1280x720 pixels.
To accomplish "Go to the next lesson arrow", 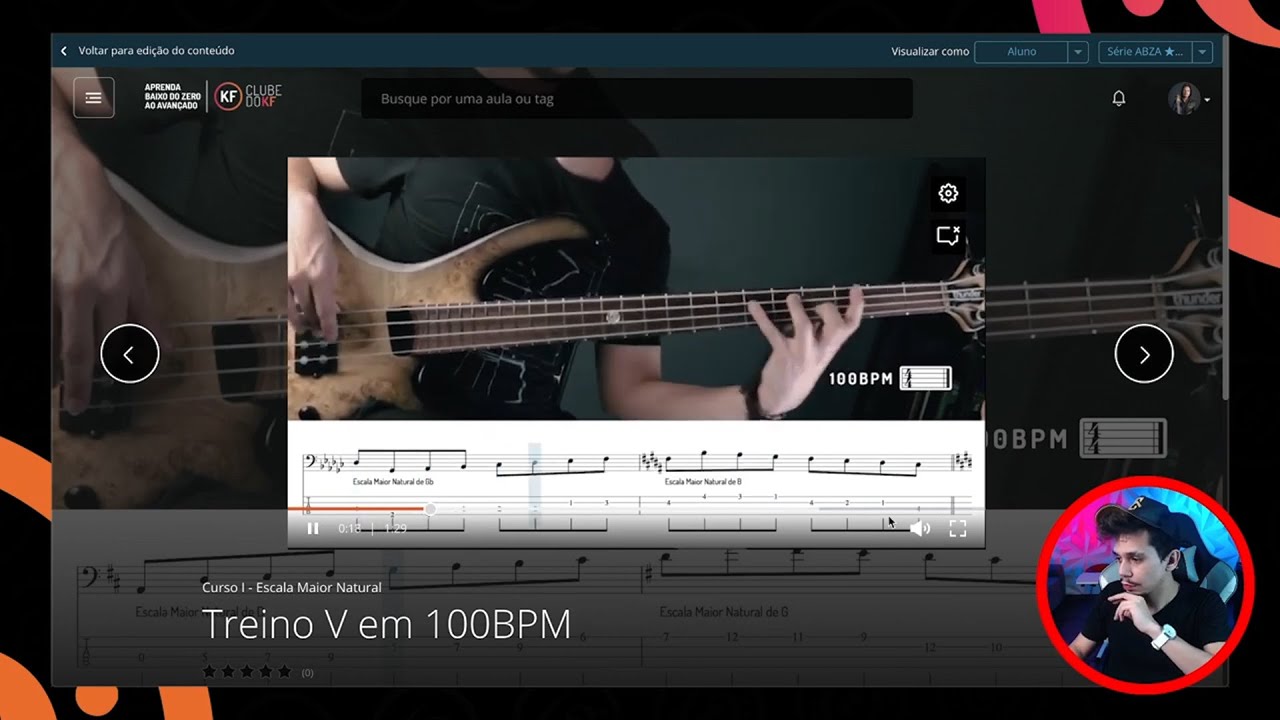I will point(1144,354).
